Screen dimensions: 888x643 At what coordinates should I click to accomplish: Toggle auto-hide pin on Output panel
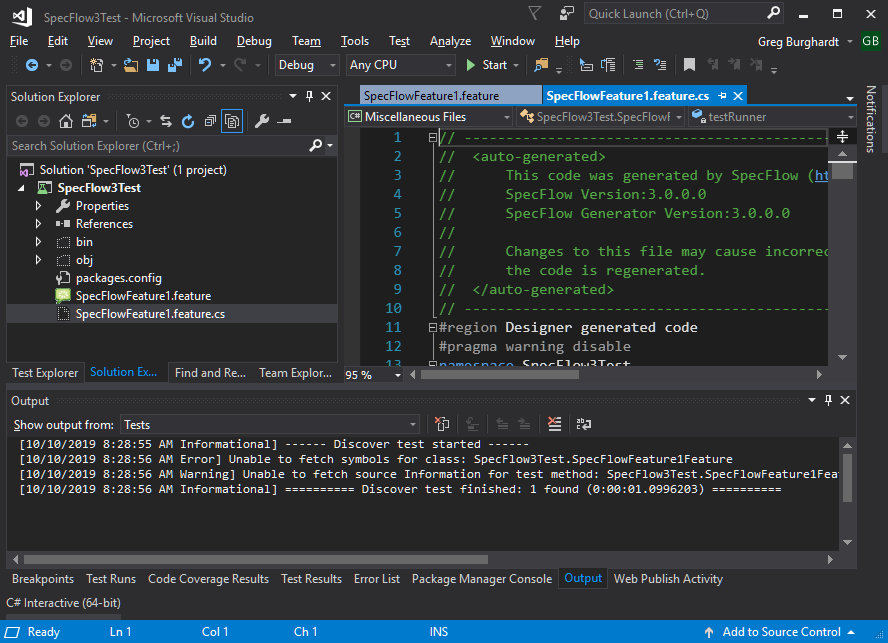coord(829,401)
